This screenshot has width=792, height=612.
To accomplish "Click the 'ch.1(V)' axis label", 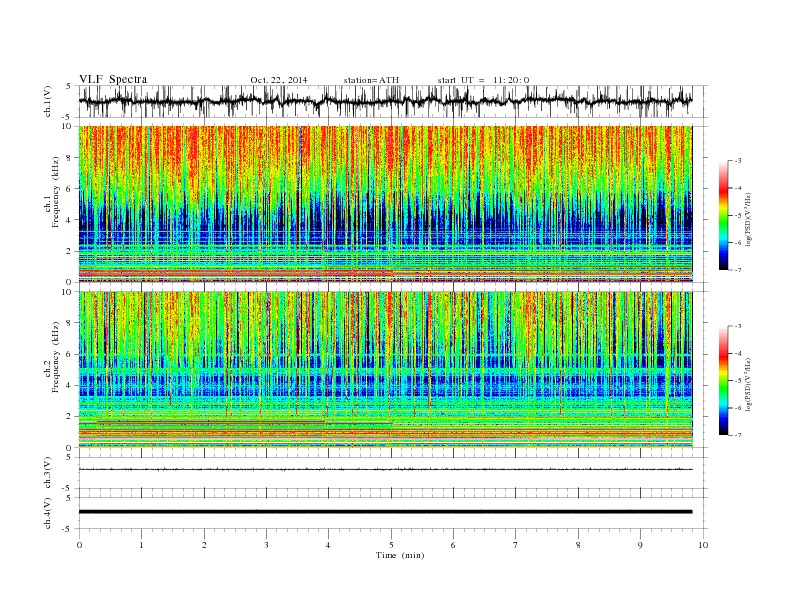I will (47, 101).
